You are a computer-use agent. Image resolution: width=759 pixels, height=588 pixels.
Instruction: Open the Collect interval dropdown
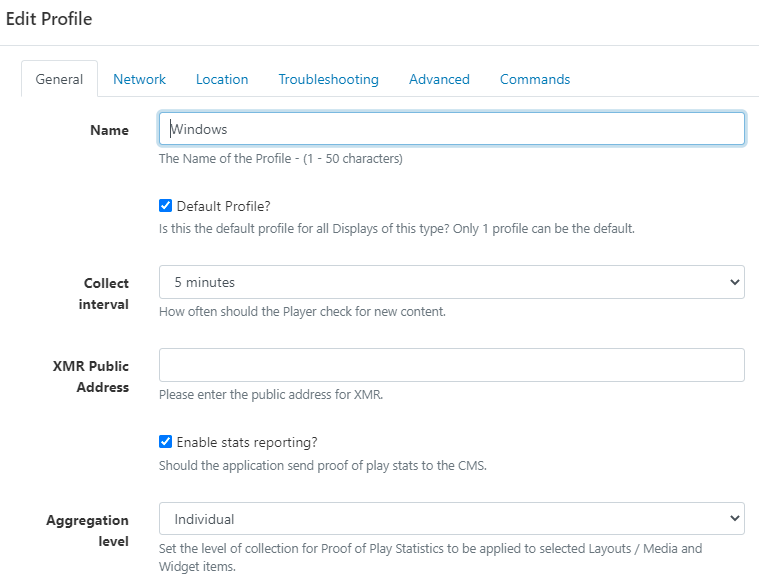pyautogui.click(x=452, y=282)
